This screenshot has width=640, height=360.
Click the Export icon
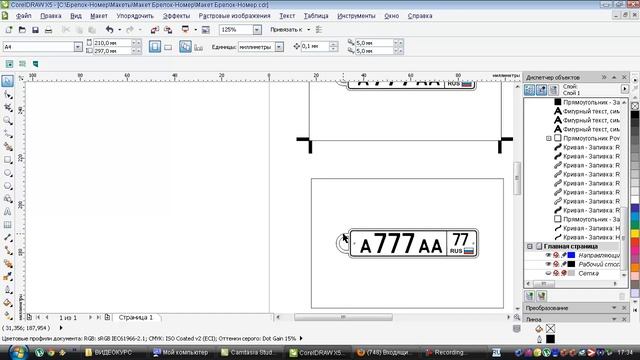(x=168, y=30)
